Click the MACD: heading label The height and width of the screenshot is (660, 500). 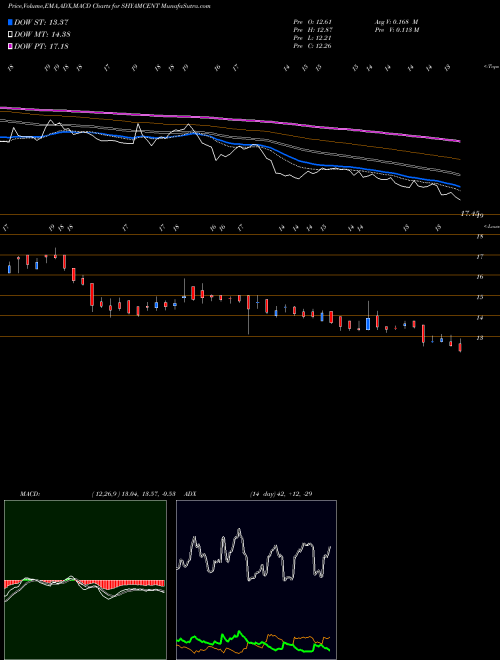click(30, 494)
